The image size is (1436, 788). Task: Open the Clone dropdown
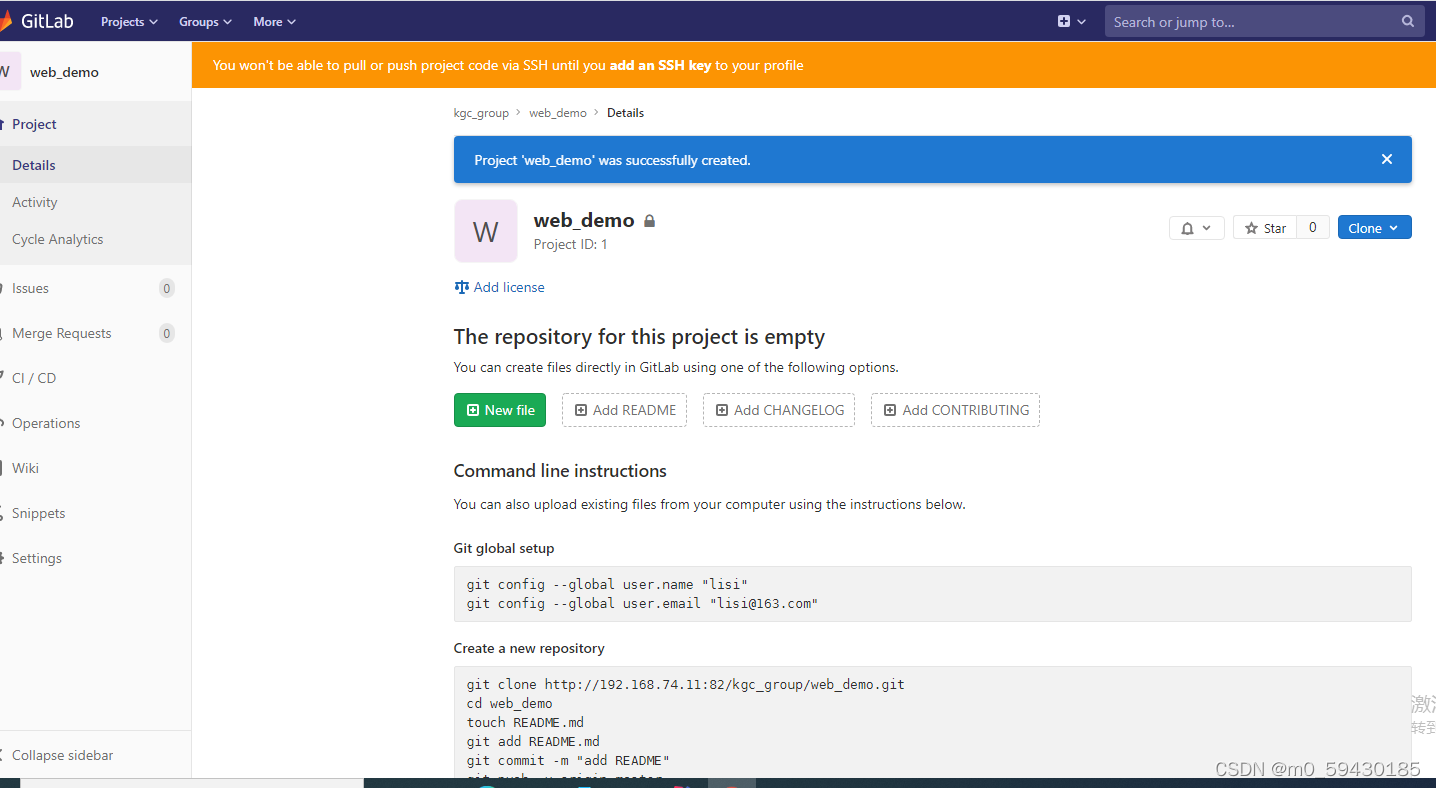tap(1374, 228)
